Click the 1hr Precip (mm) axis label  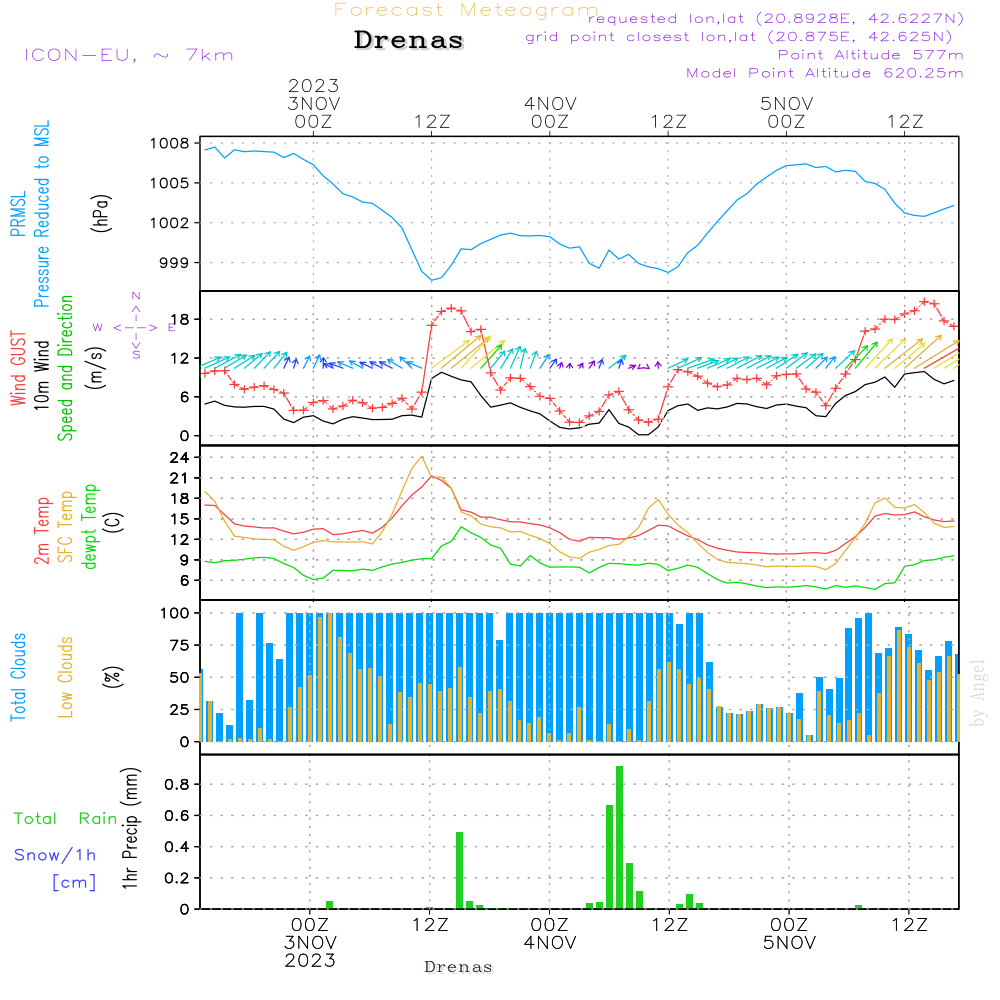130,828
